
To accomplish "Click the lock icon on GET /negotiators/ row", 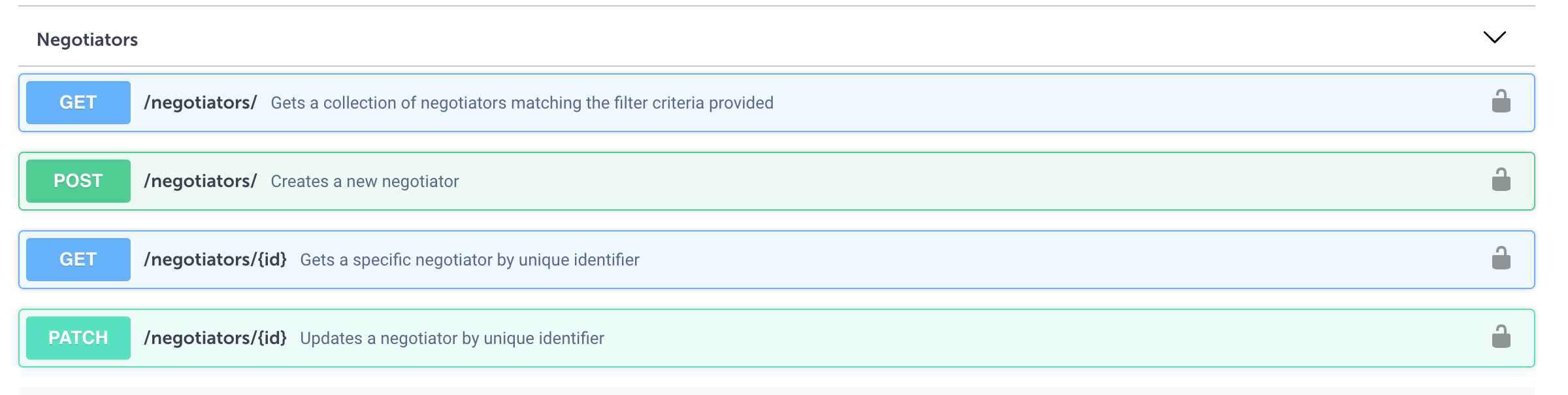I will click(1499, 103).
